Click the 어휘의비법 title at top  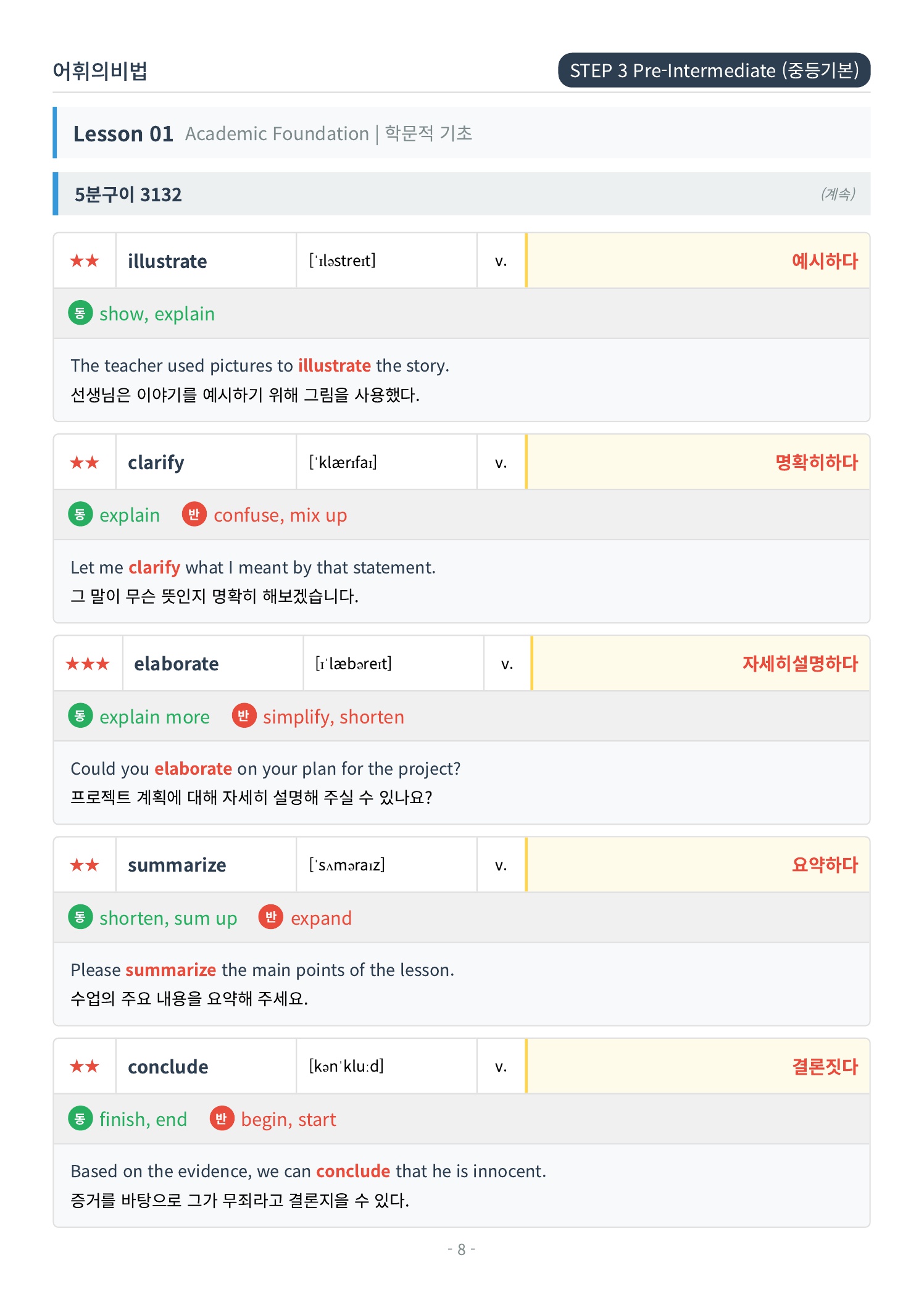100,71
